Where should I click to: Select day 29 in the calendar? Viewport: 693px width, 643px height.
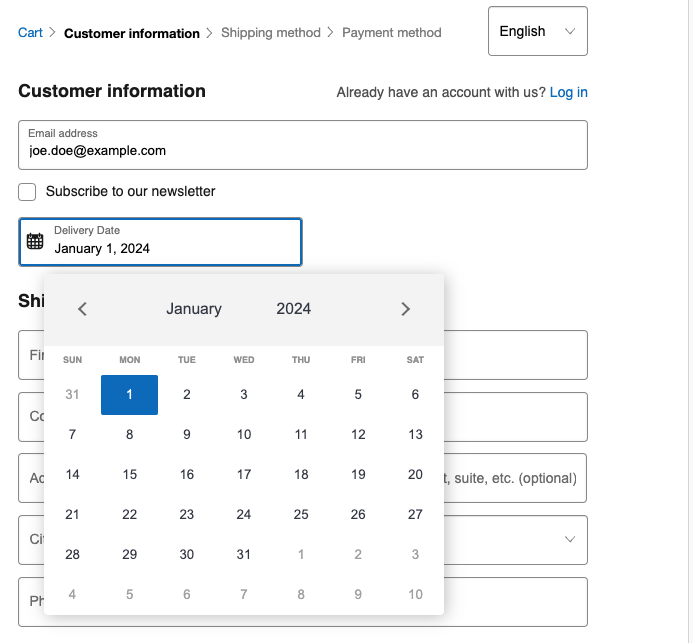coord(130,556)
